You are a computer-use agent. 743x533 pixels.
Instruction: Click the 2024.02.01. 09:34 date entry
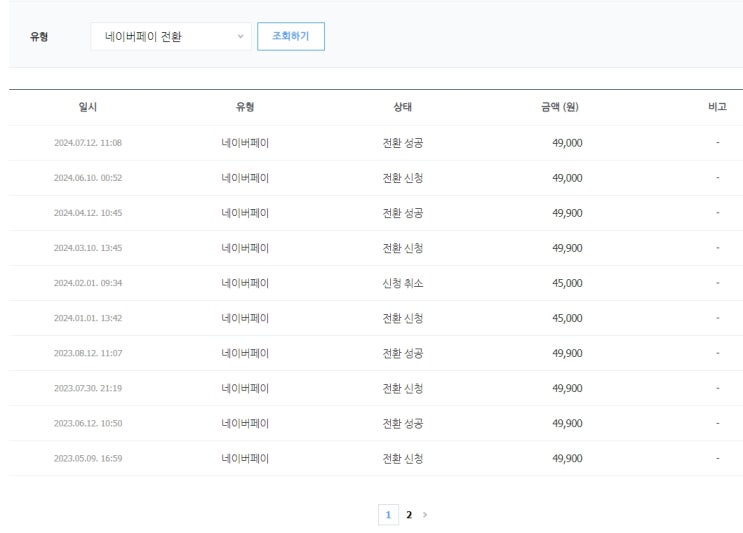pyautogui.click(x=88, y=283)
